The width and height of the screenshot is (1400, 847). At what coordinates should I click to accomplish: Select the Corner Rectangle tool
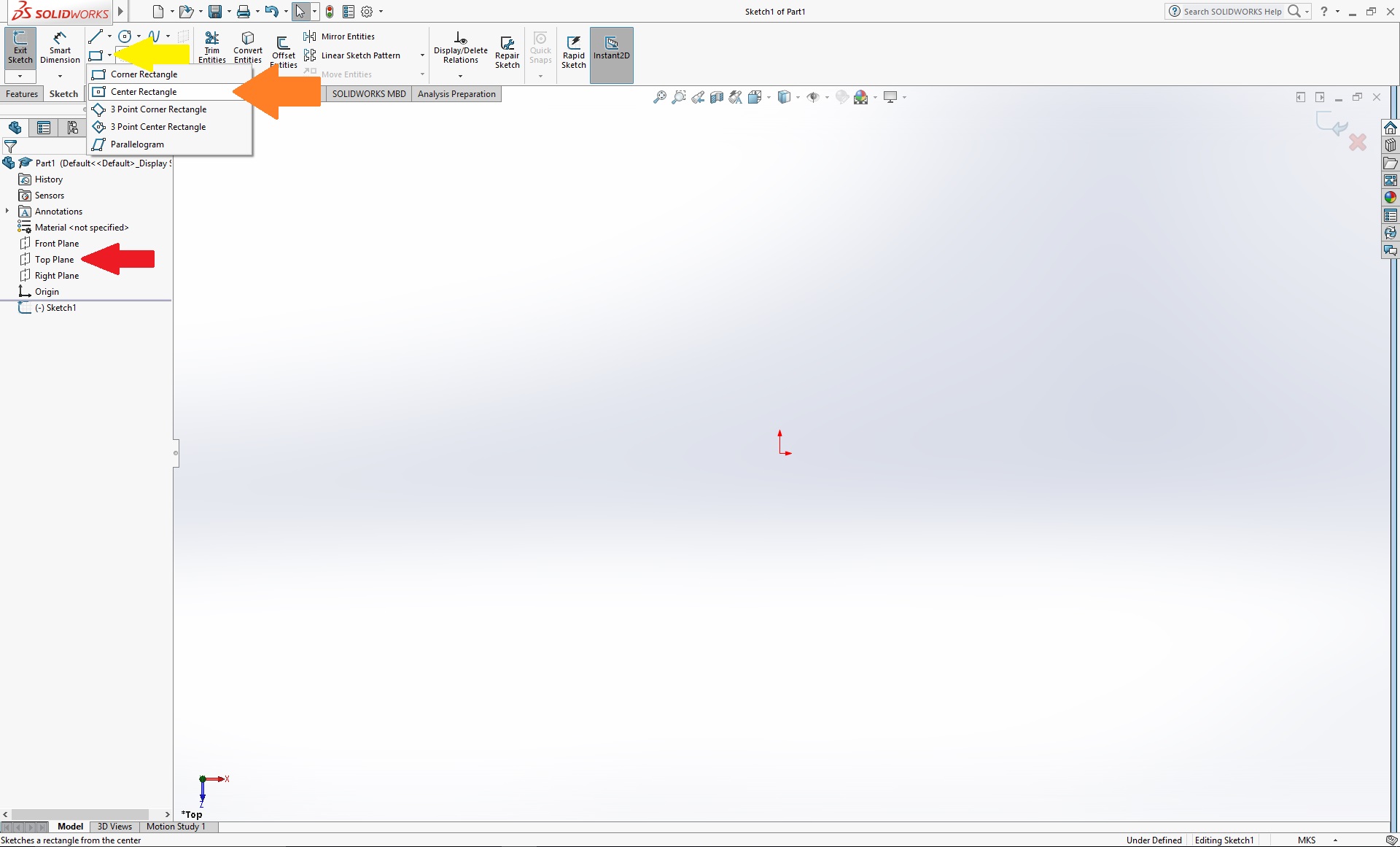(x=143, y=74)
